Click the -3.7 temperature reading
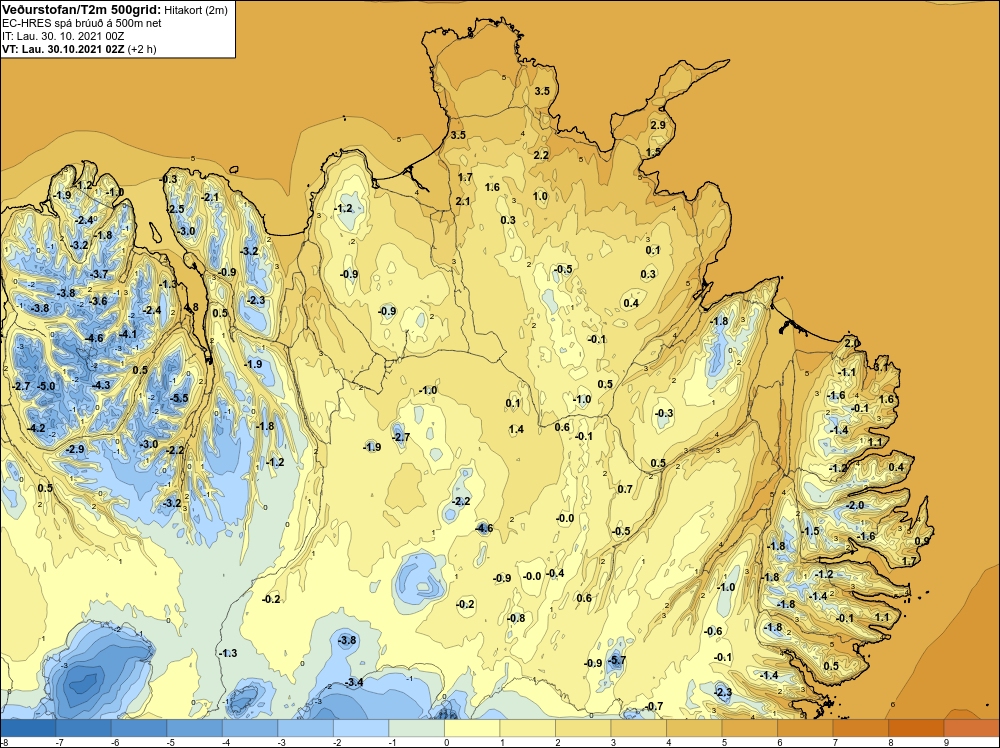This screenshot has height=748, width=1000. [99, 274]
